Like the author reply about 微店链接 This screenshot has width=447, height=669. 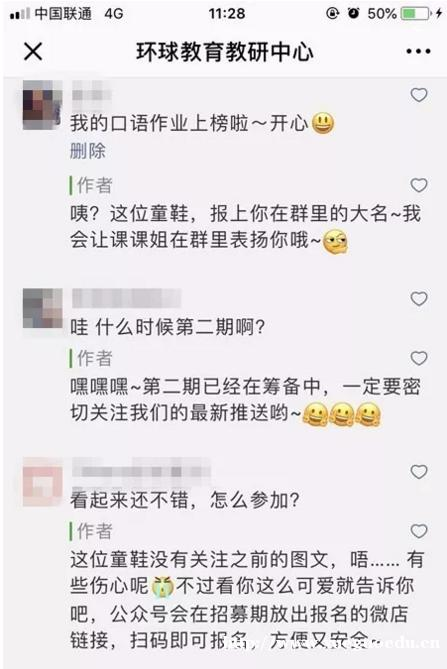point(419,531)
